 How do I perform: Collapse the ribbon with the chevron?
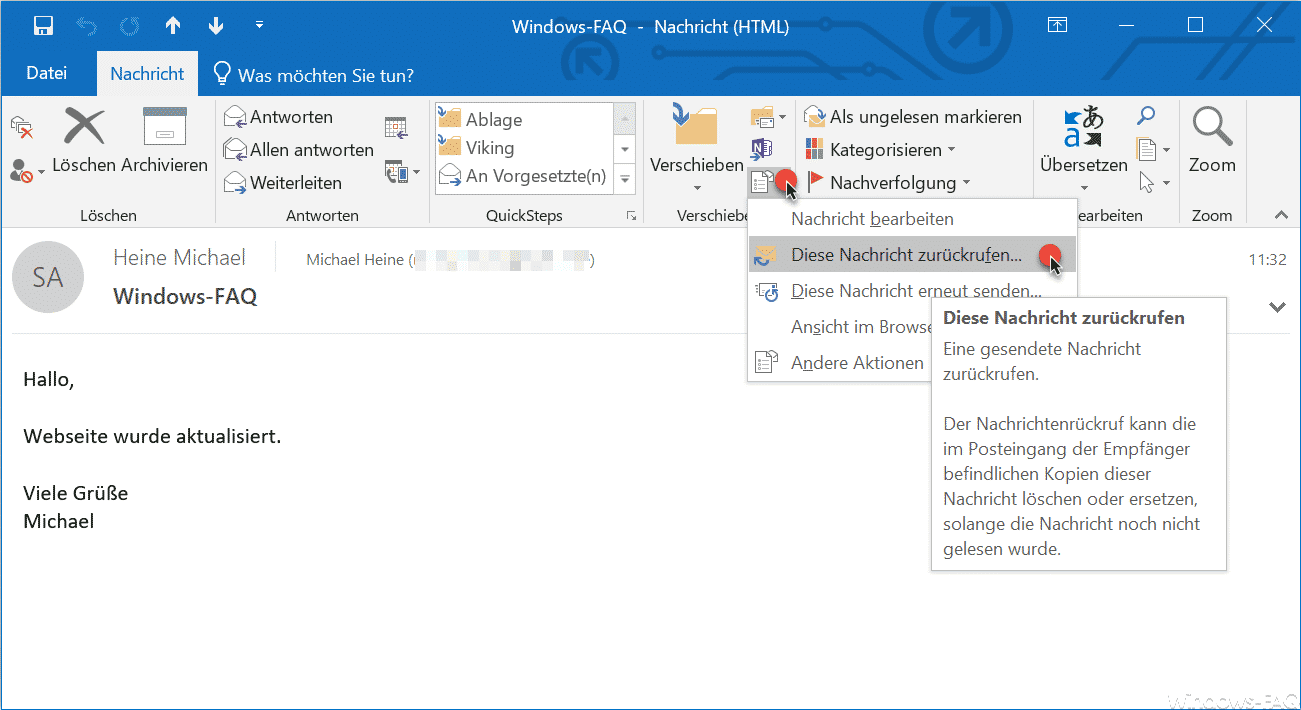click(1281, 215)
